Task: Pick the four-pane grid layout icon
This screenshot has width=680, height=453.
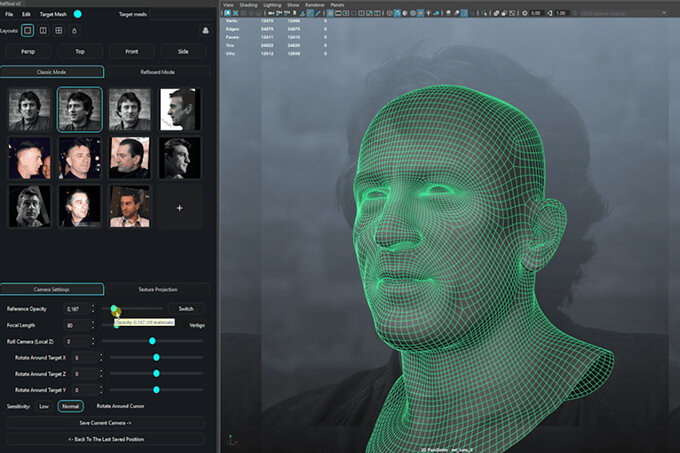Action: pos(60,31)
